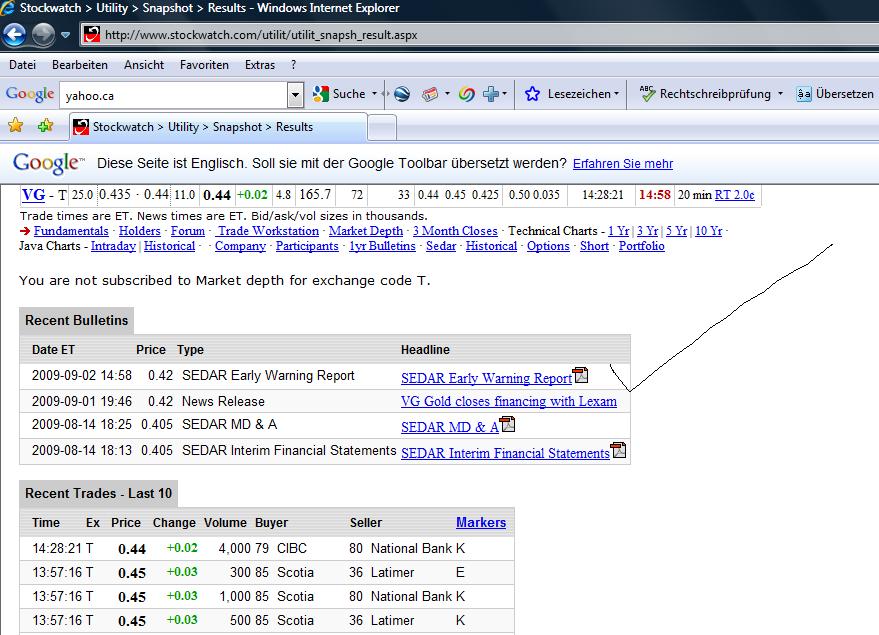Open the Suche options dropdown arrow

(374, 94)
